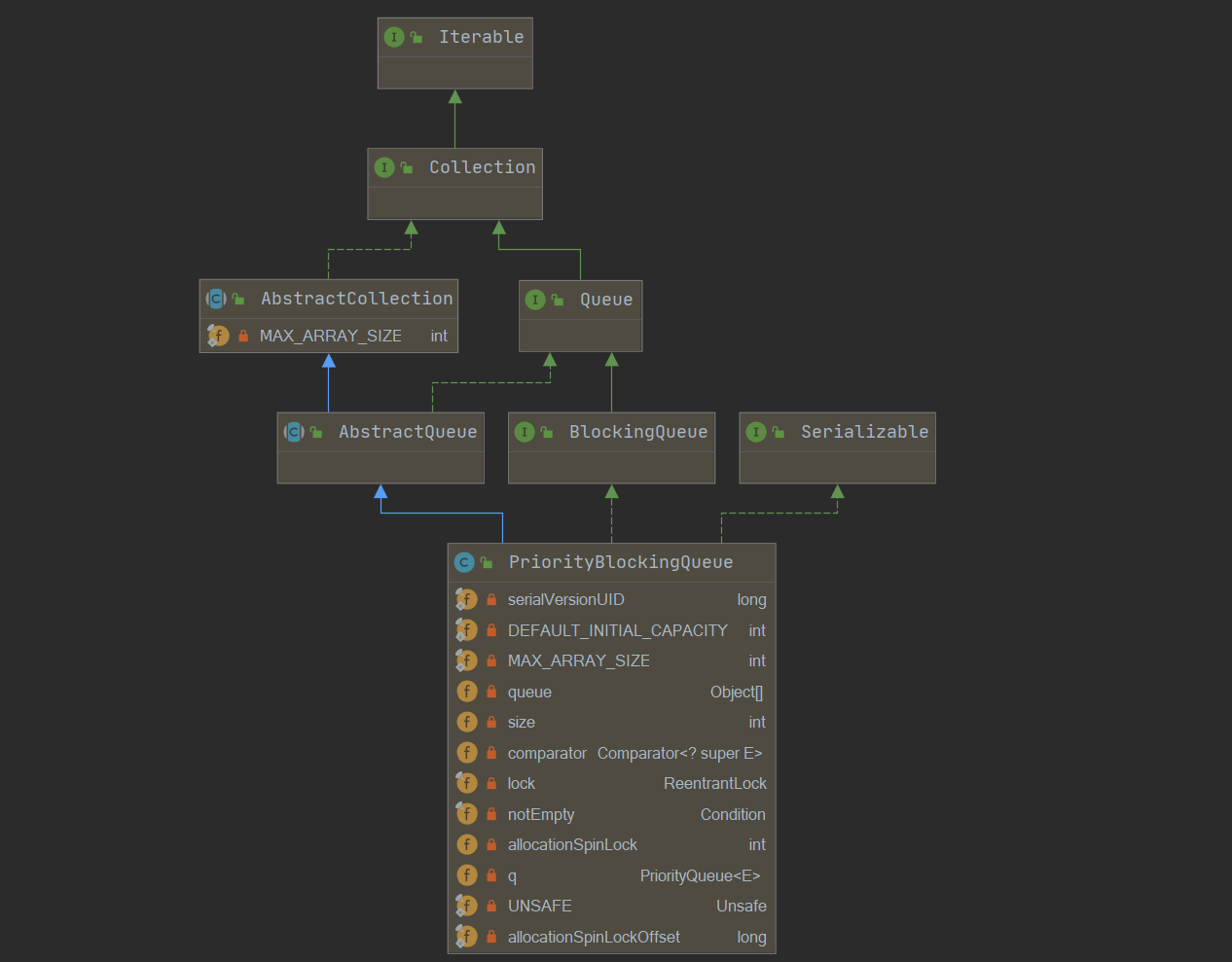This screenshot has height=962, width=1232.
Task: Click the field icon beside queue
Action: coord(467,692)
